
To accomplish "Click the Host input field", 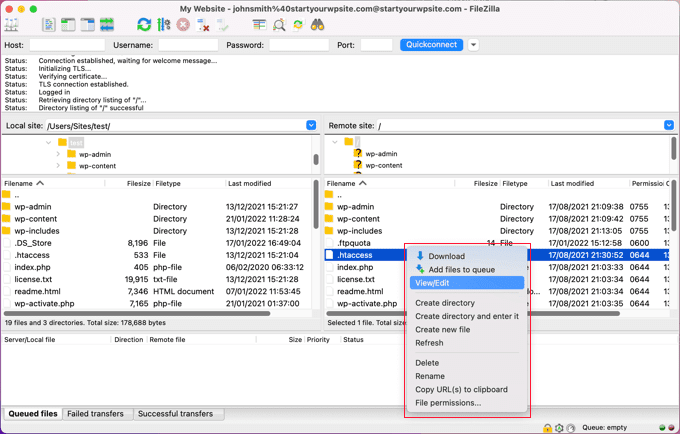I will 67,45.
